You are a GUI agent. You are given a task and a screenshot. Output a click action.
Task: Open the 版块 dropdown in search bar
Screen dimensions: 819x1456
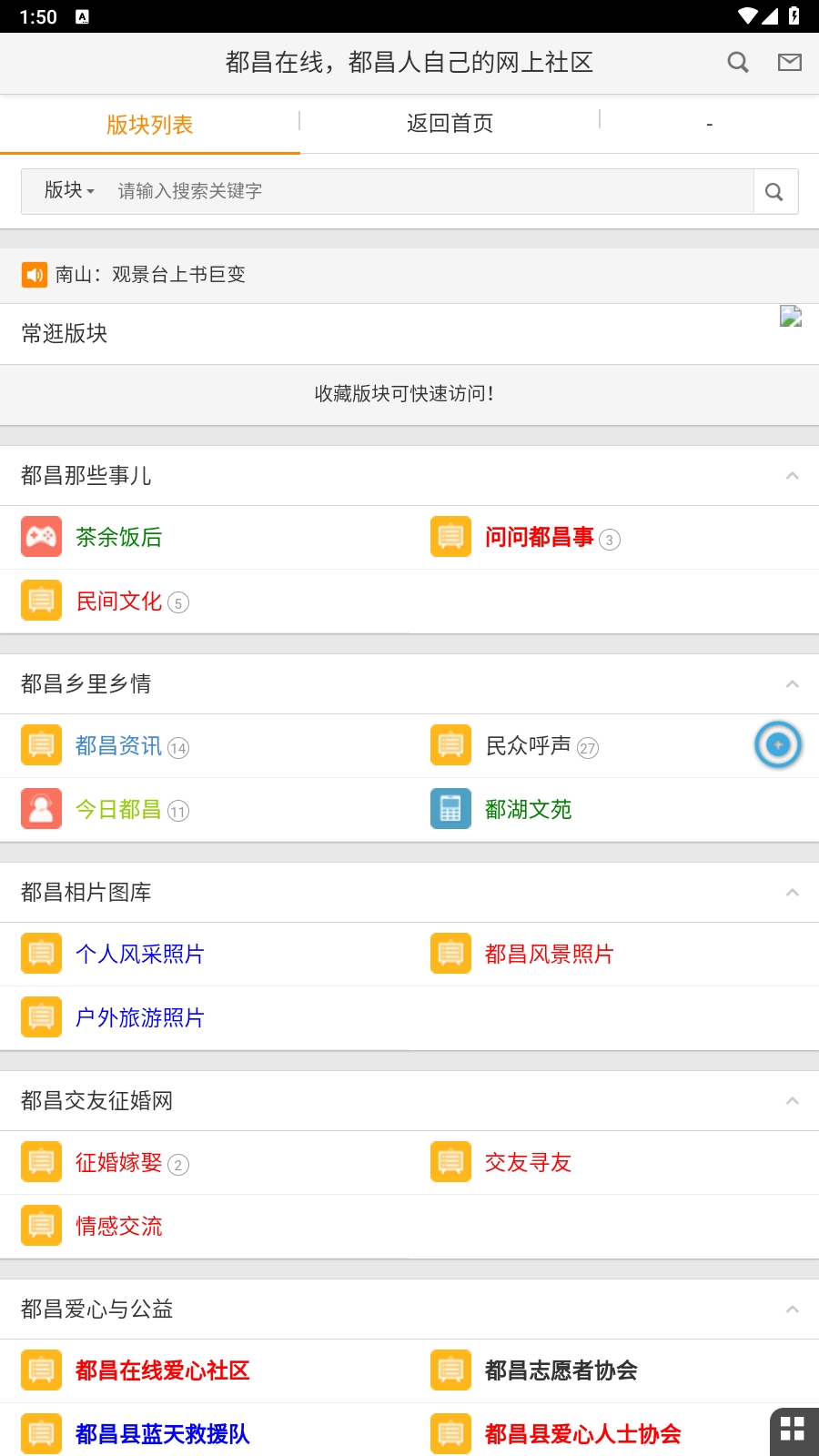pos(69,190)
